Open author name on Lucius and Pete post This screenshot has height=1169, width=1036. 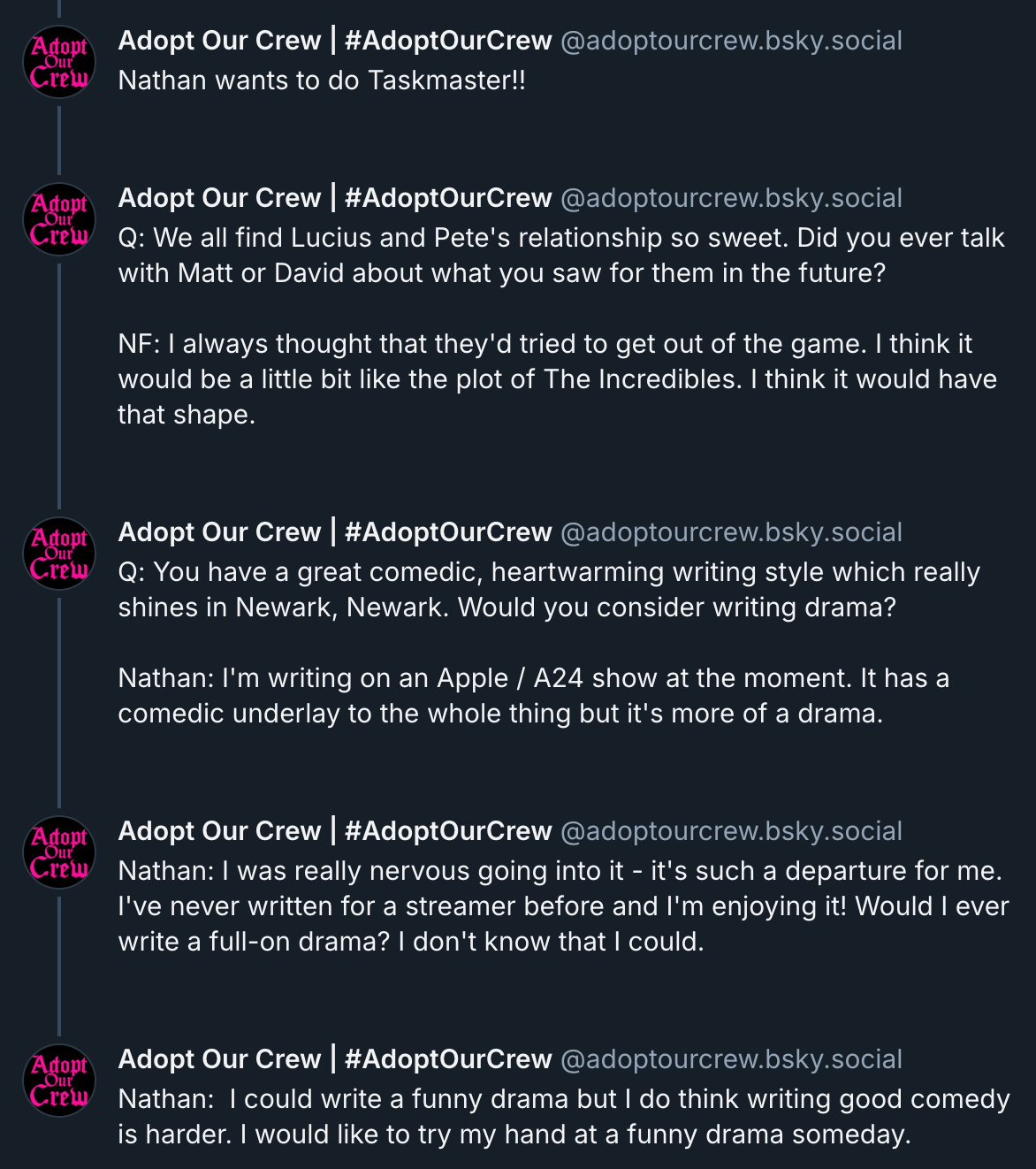335,198
